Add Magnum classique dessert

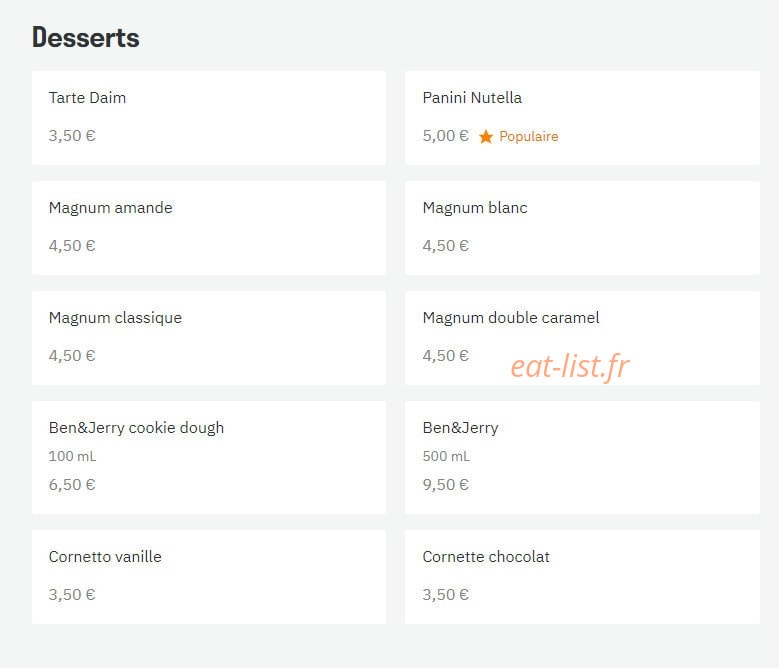[209, 338]
